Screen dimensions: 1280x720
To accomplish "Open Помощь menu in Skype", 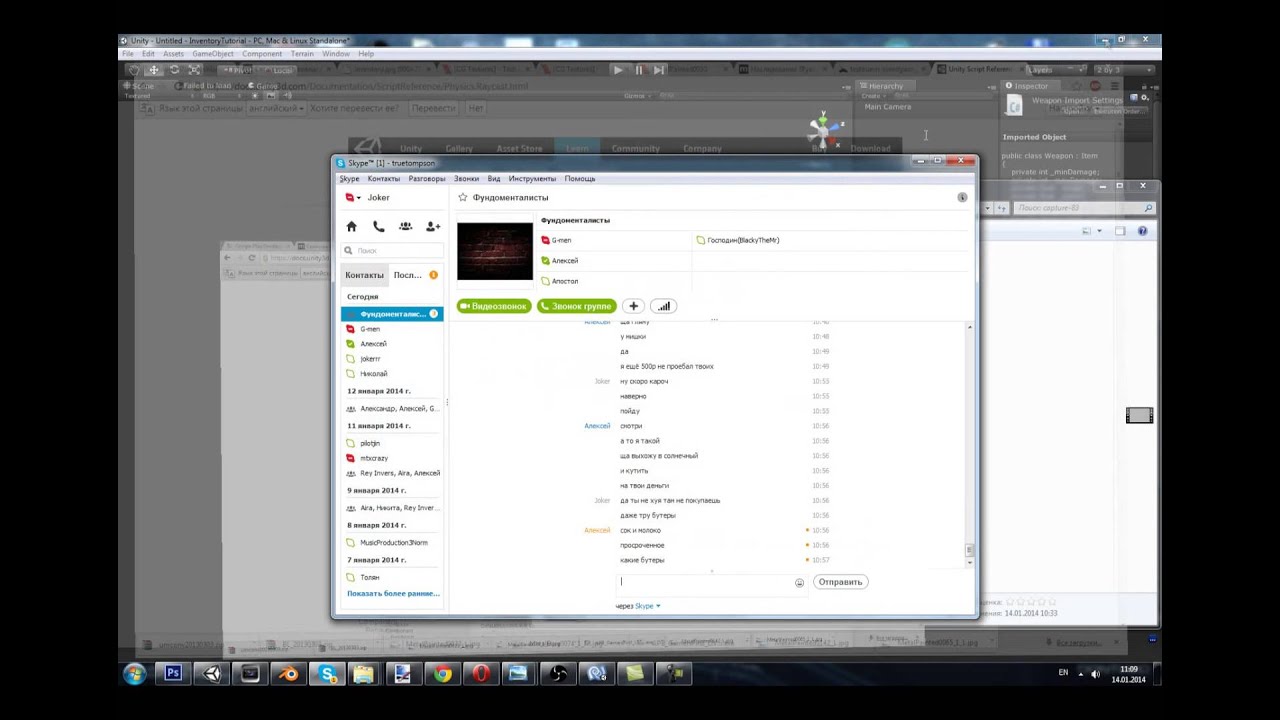I will coord(580,179).
